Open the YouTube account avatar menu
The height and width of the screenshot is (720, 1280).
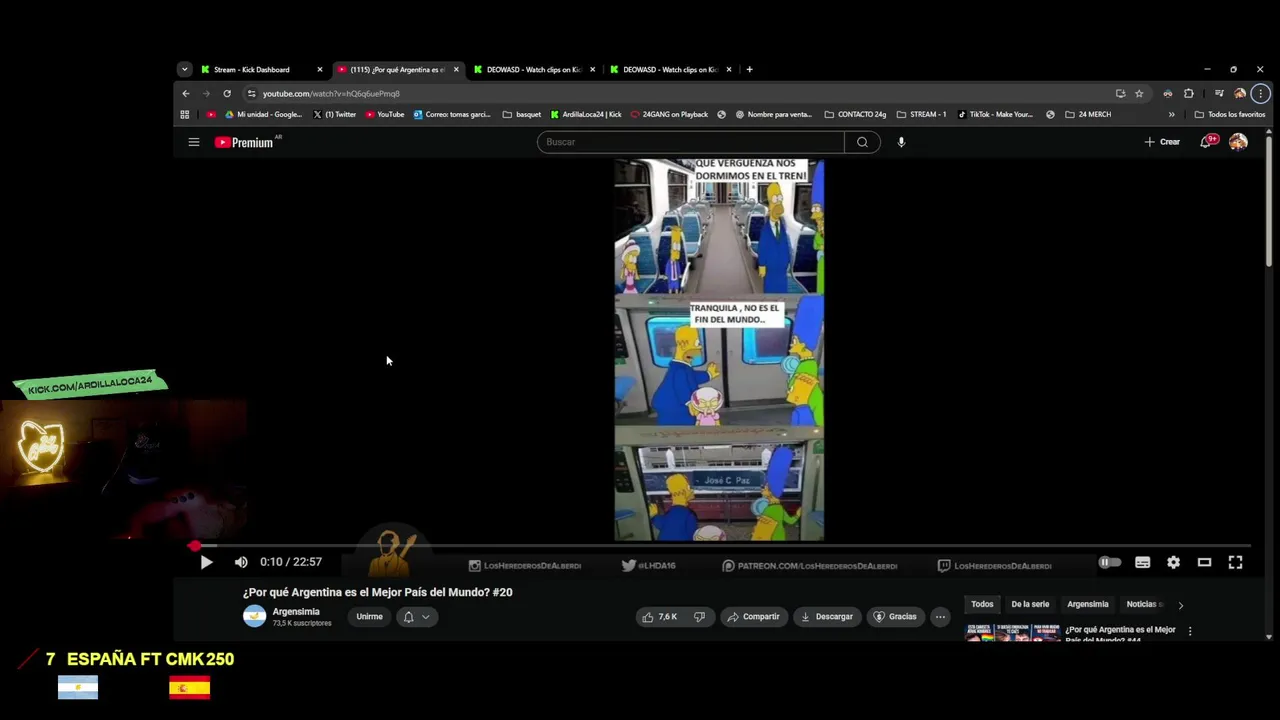(1238, 142)
